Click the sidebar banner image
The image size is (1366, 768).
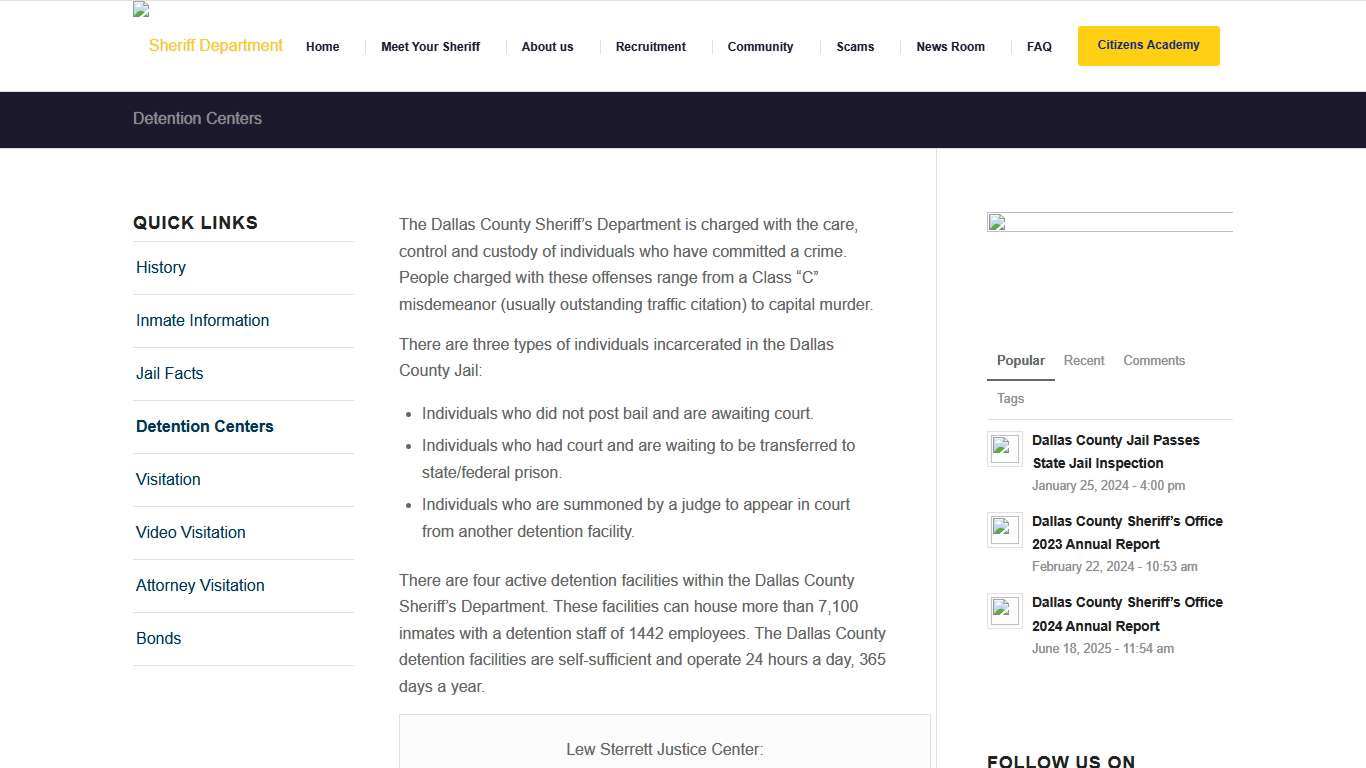click(1109, 223)
